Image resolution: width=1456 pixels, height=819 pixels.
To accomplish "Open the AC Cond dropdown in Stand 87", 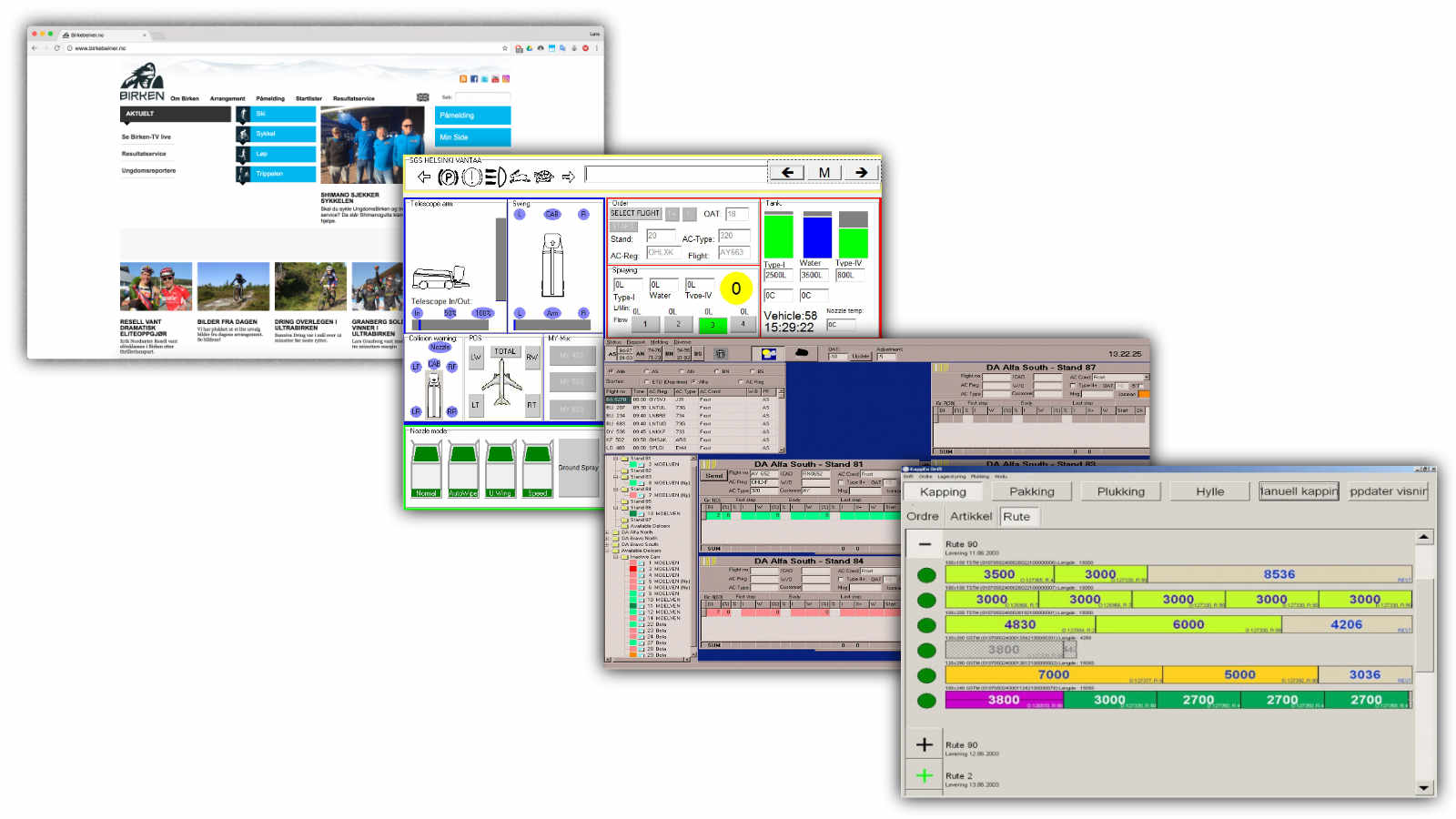I will point(1146,377).
